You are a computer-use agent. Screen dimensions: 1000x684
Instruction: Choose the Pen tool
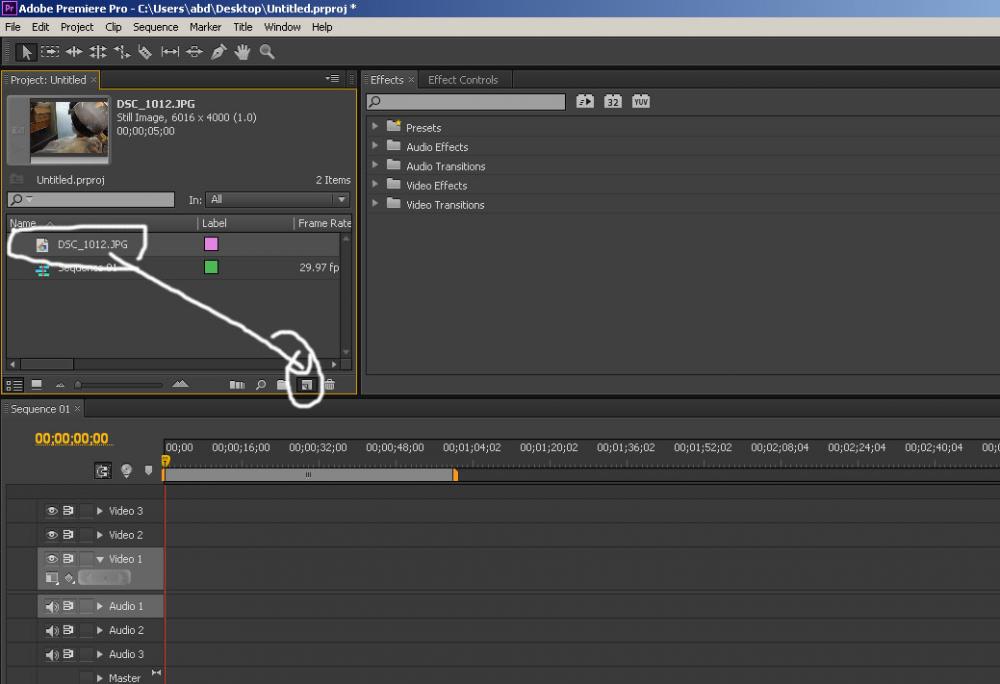click(218, 52)
